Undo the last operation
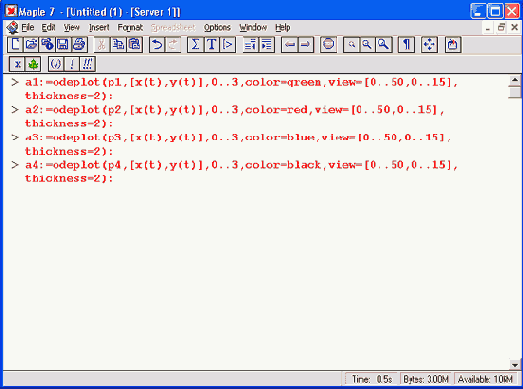 [157, 44]
